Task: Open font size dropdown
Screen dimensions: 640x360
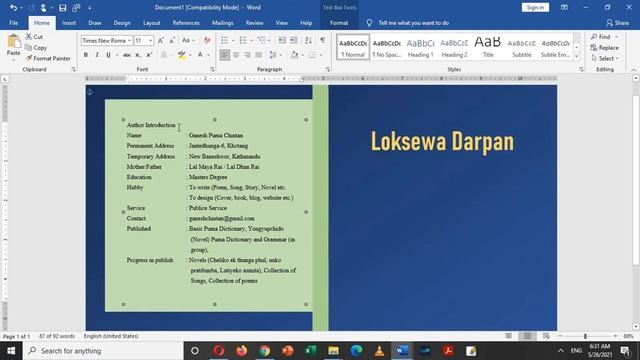Action: click(151, 40)
